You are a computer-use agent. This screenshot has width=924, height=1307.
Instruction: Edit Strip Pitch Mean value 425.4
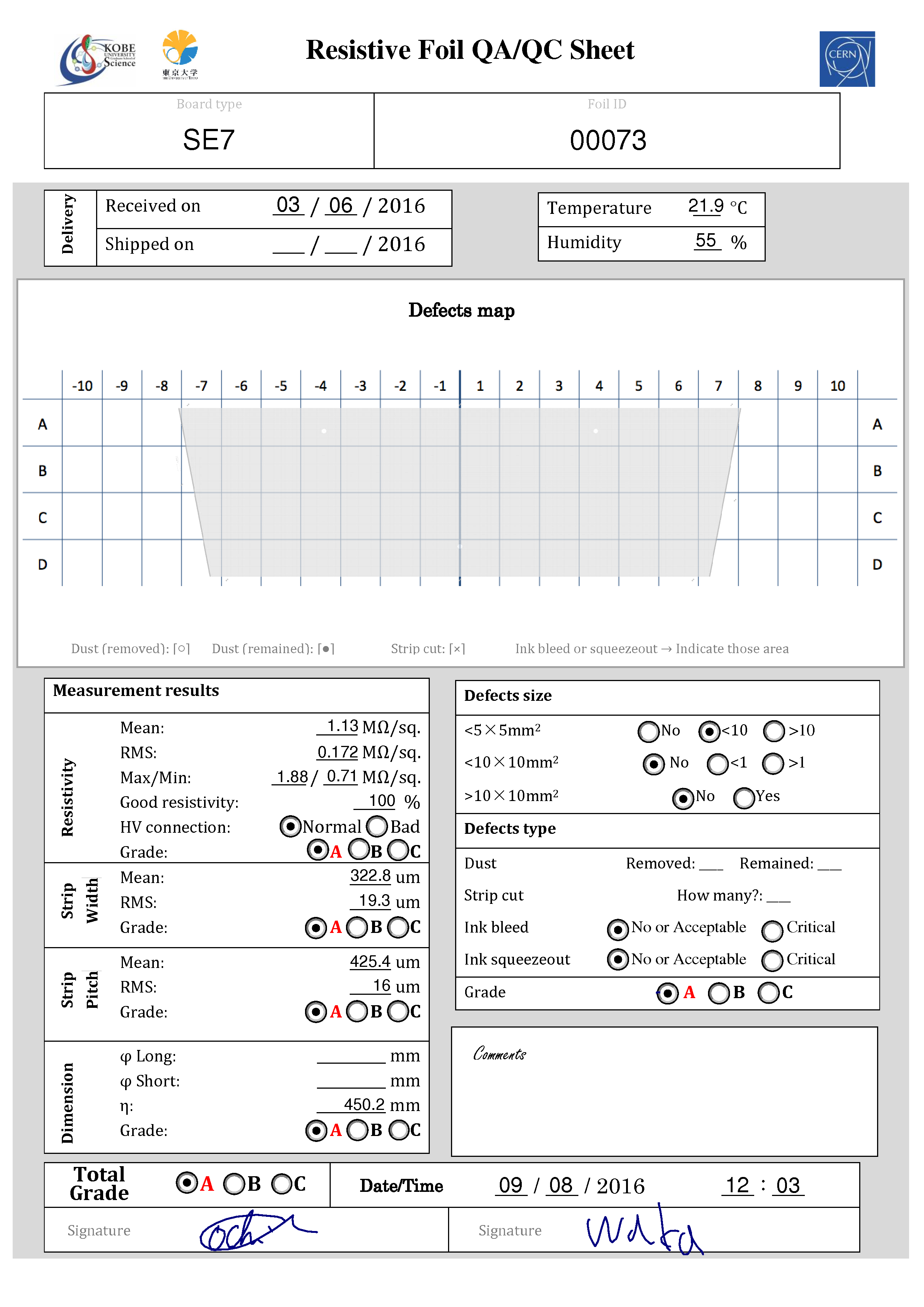(x=371, y=962)
